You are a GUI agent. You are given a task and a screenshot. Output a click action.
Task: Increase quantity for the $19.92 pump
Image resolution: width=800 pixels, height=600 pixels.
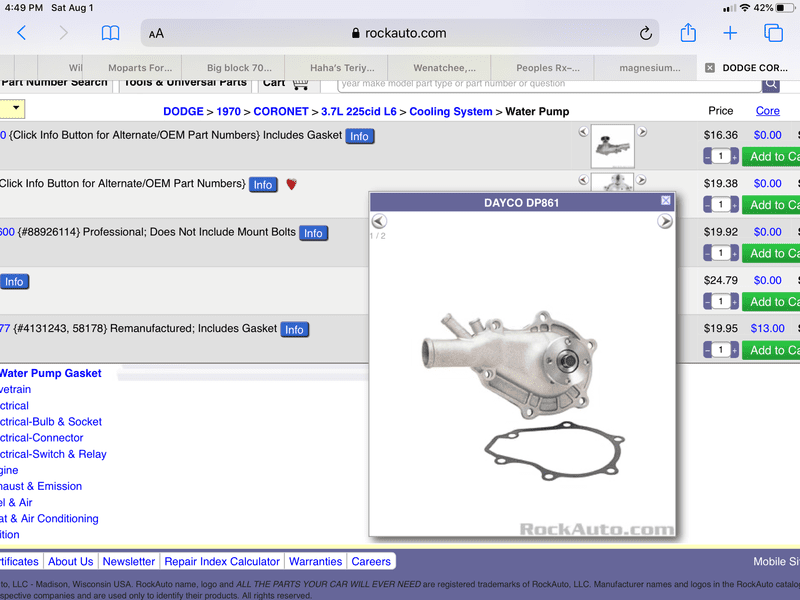735,254
